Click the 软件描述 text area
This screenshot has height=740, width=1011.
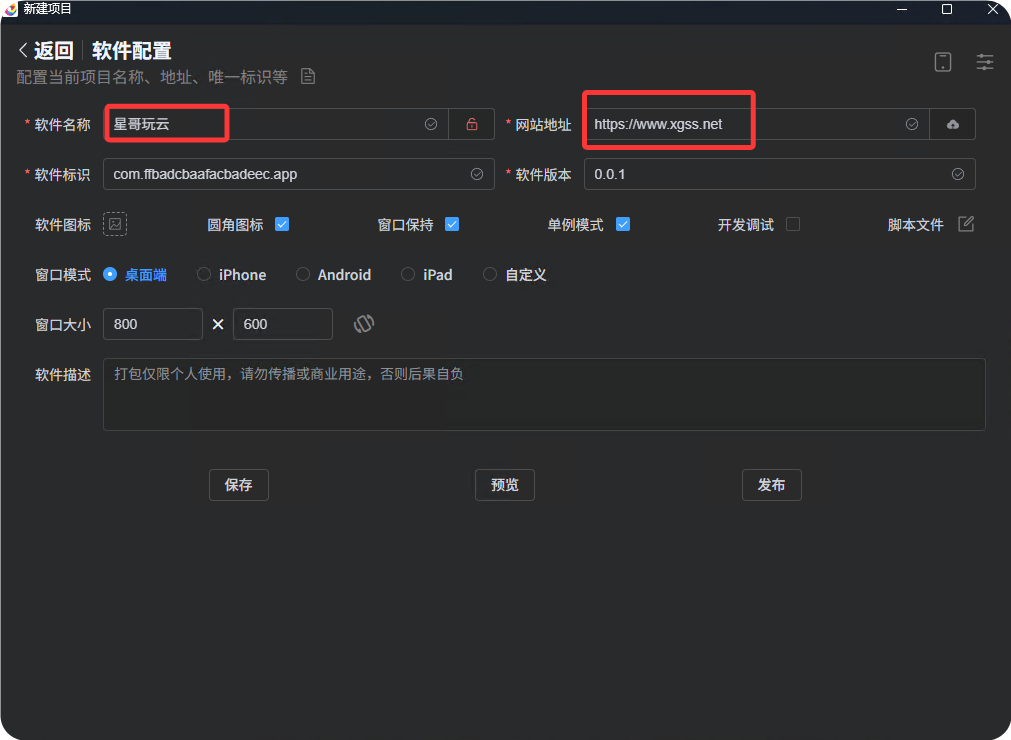coord(544,394)
